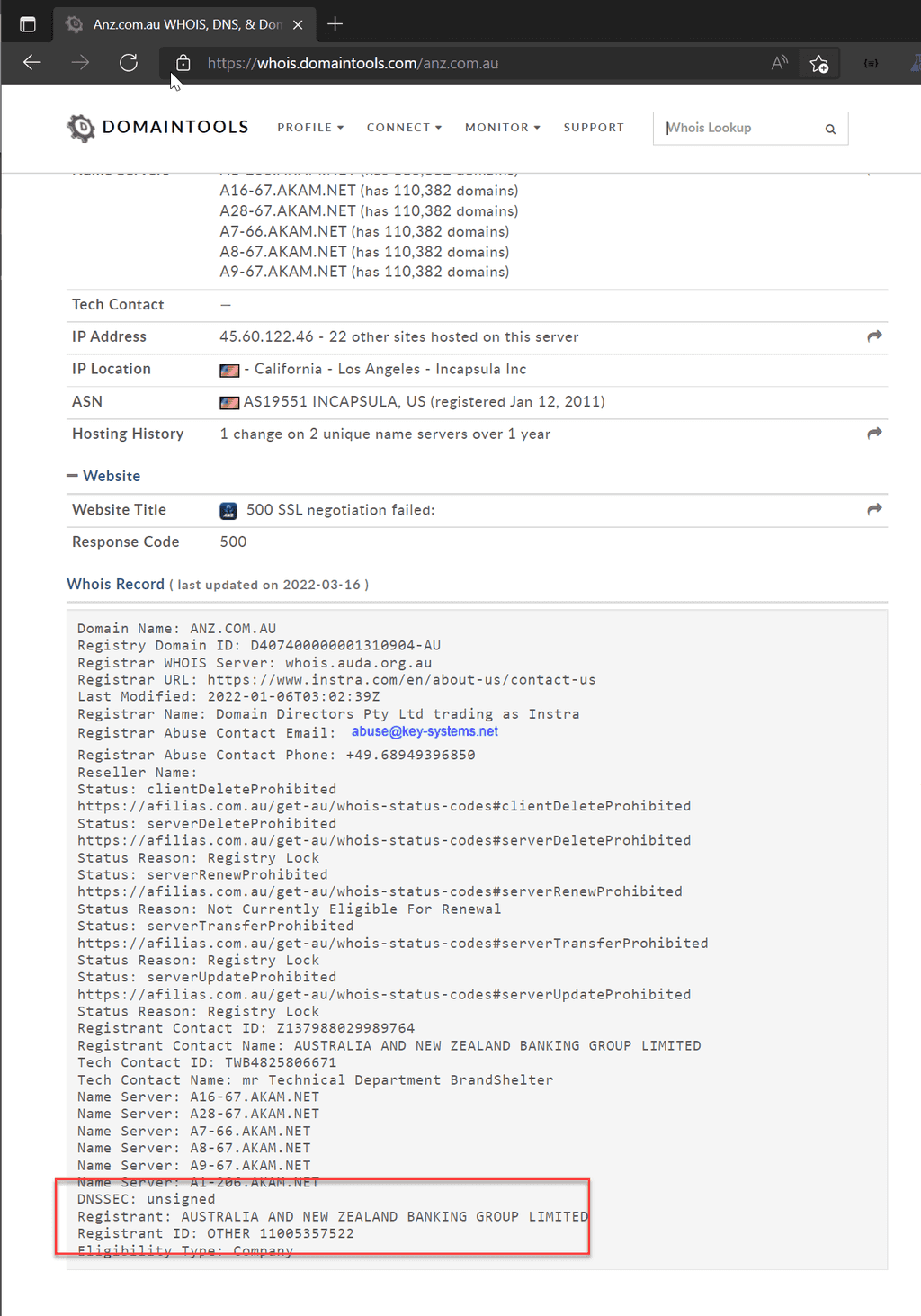Add page to favorites with star icon
Image resolution: width=921 pixels, height=1316 pixels.
click(819, 63)
